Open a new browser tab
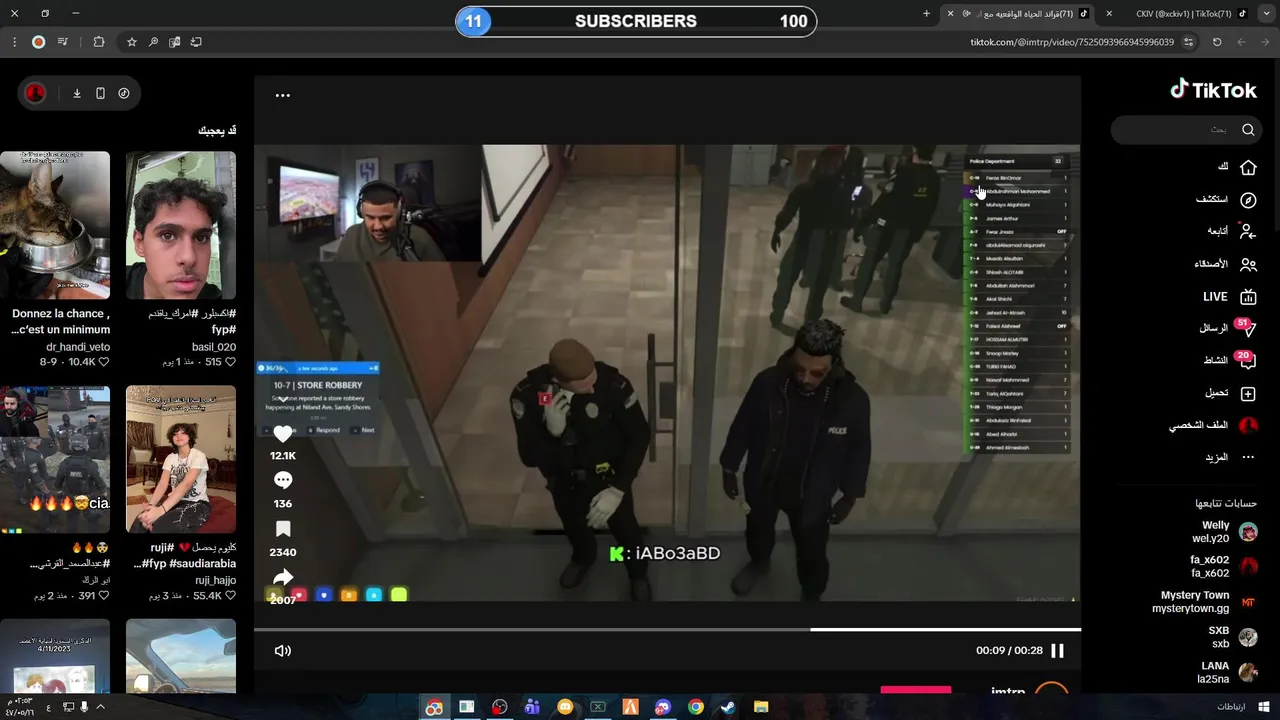The image size is (1280, 720). coord(926,13)
